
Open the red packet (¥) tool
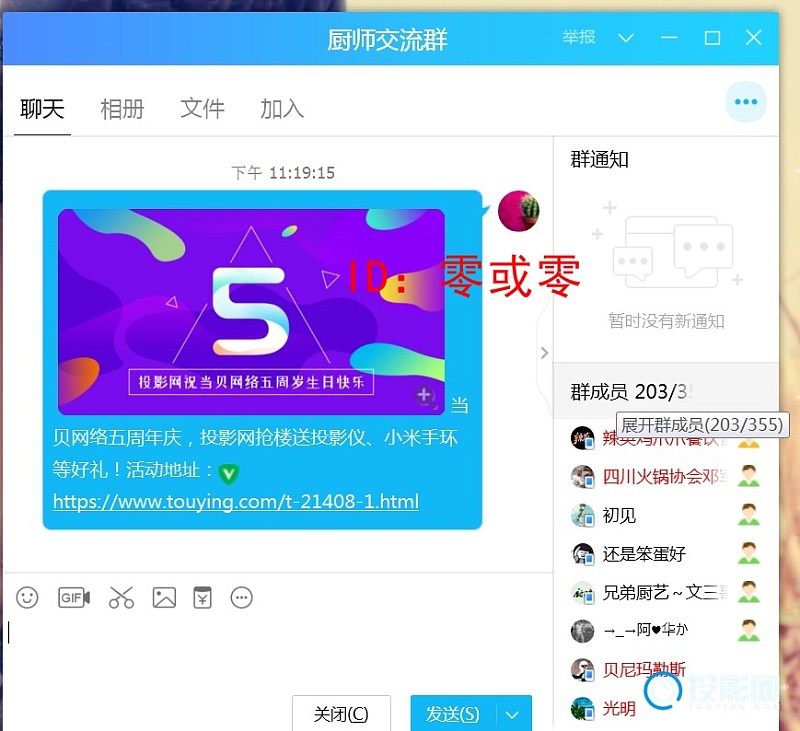[203, 597]
